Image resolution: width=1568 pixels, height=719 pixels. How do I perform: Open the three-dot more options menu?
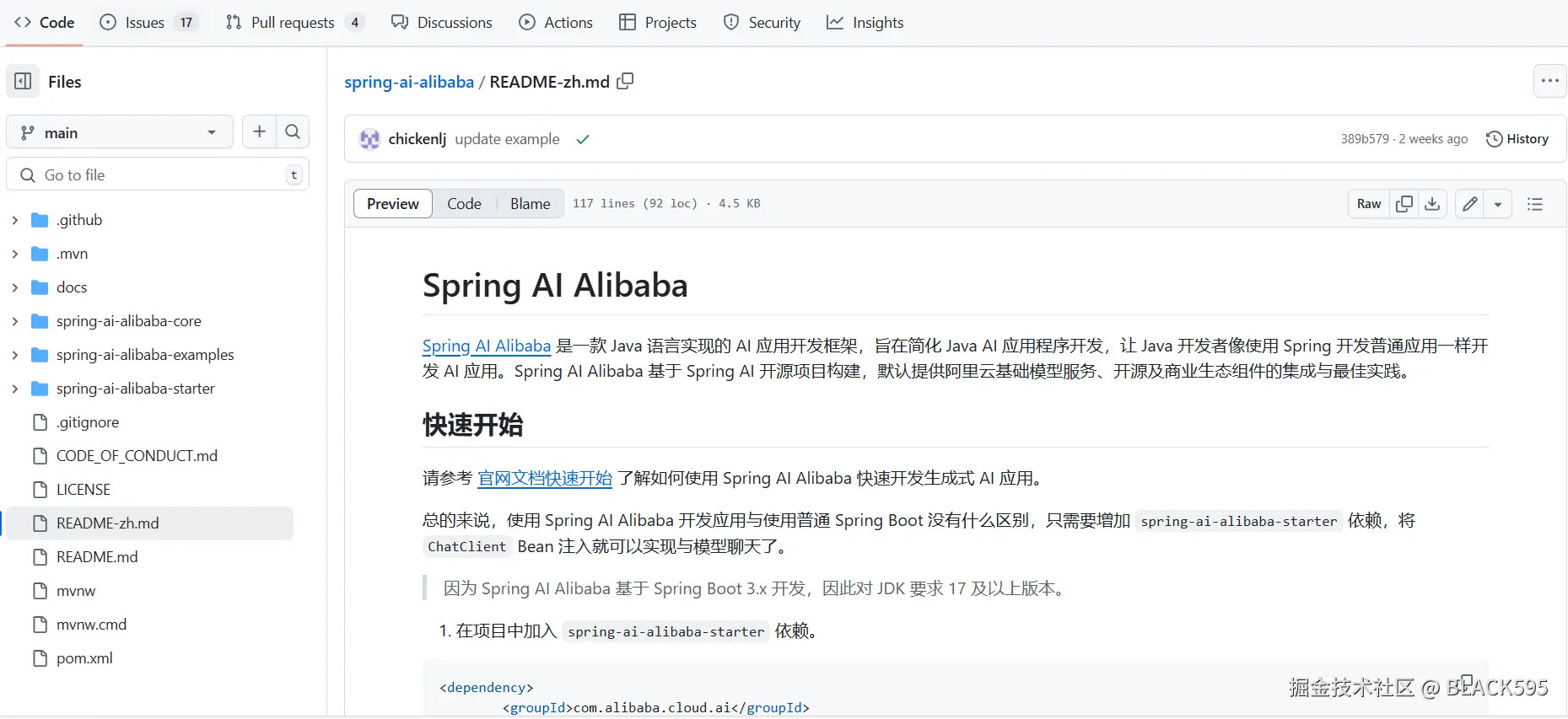(1549, 82)
